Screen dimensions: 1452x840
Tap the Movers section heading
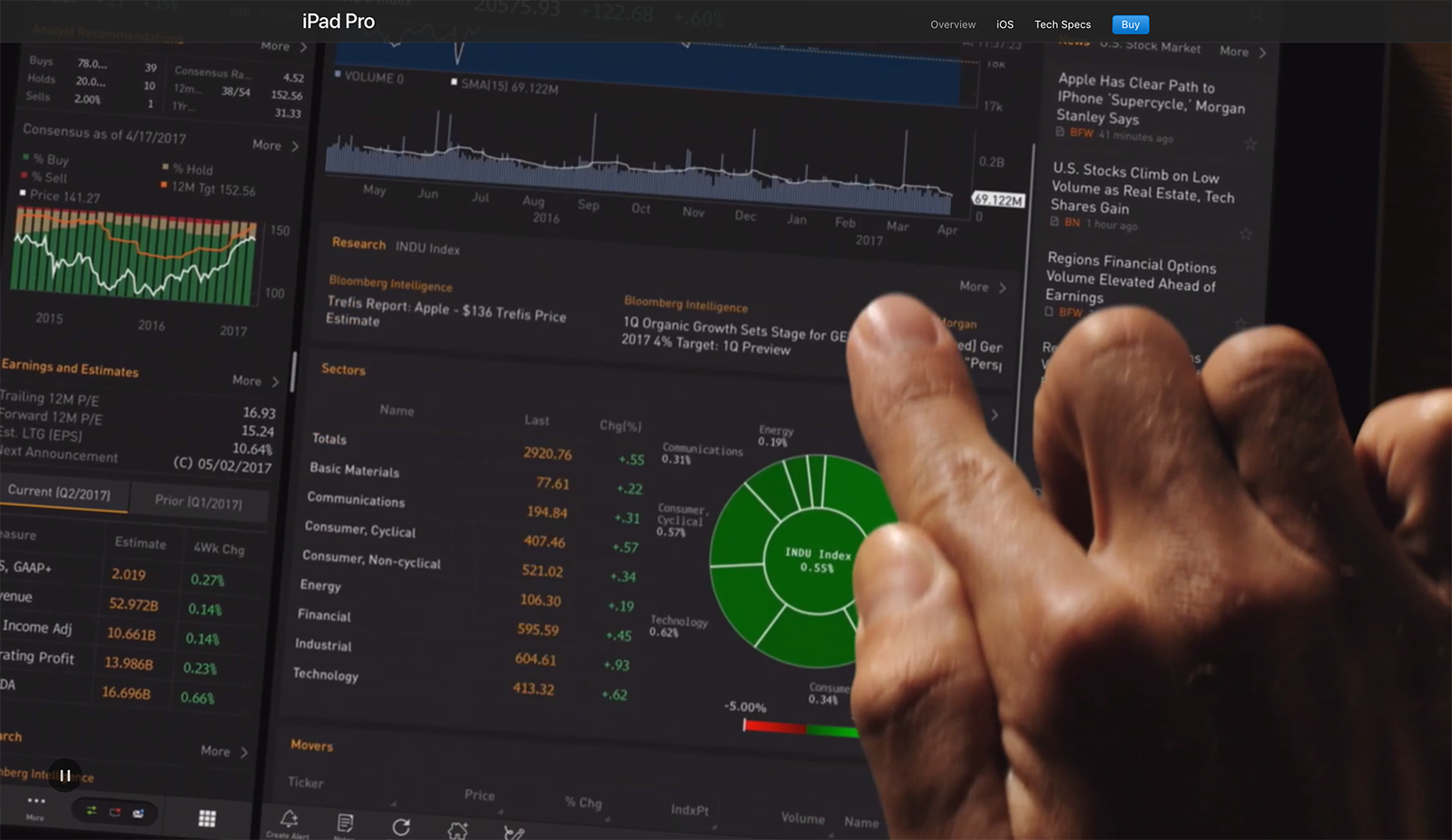(x=311, y=745)
